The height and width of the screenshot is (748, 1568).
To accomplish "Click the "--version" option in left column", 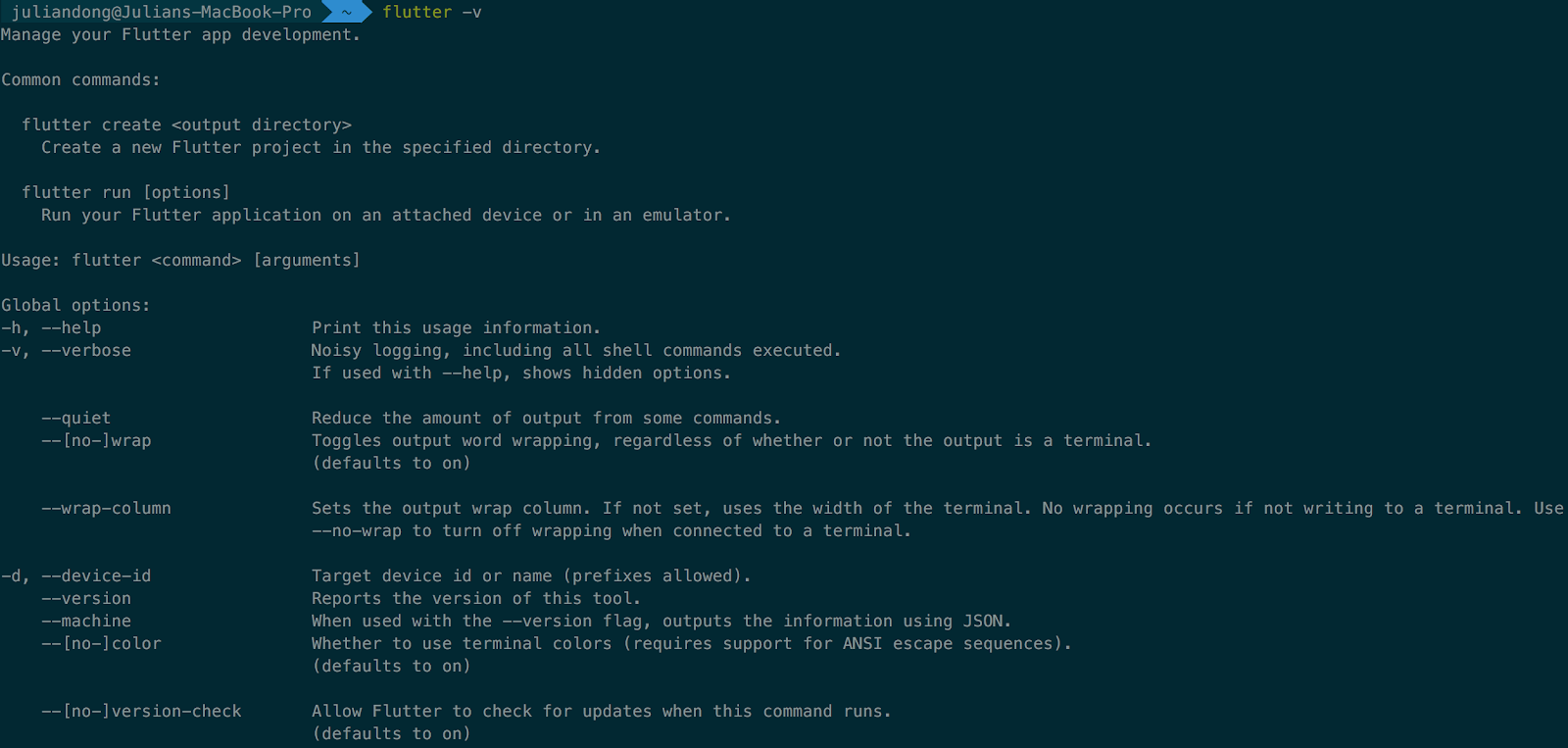I will (x=86, y=598).
